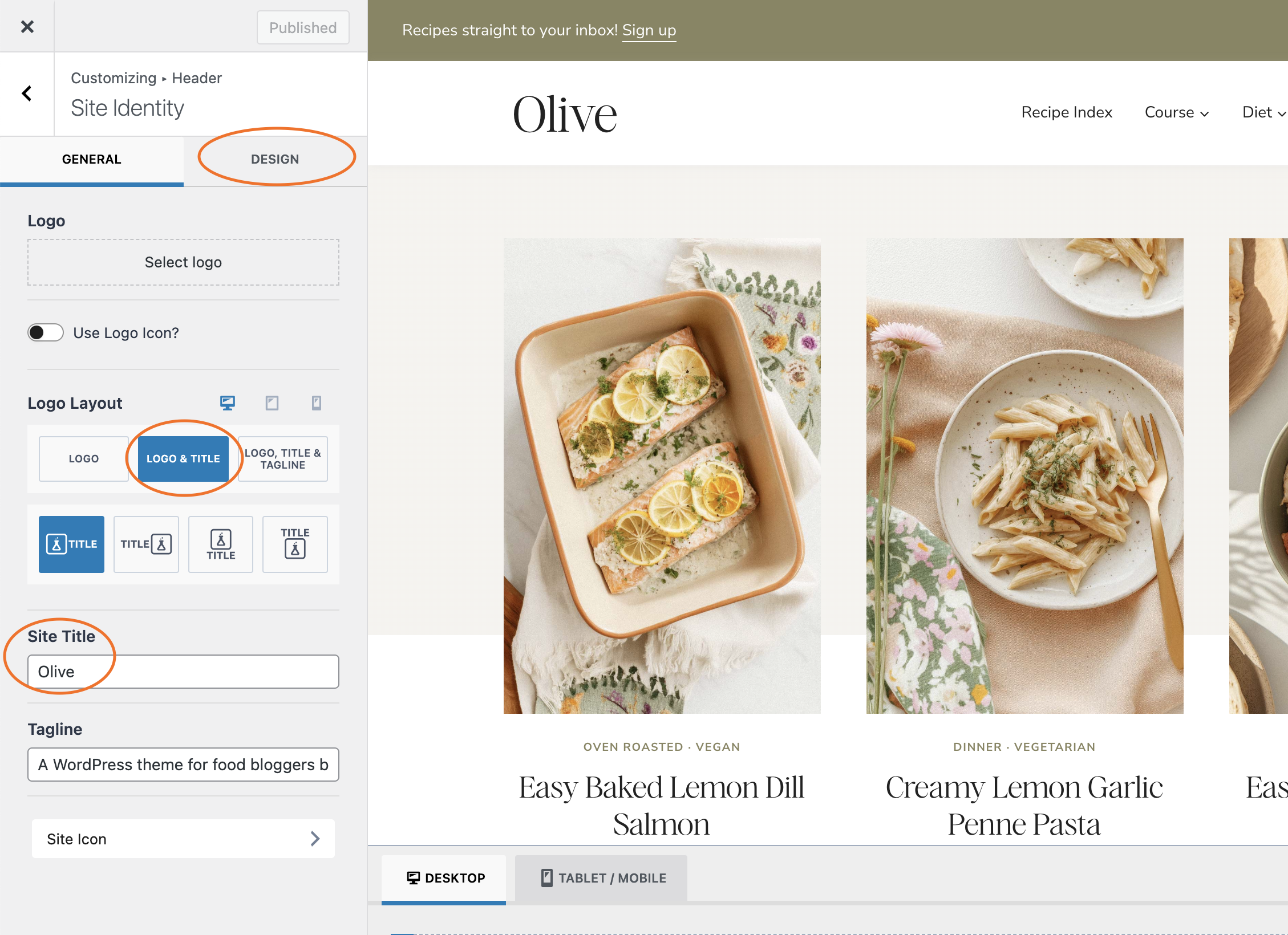Viewport: 1288px width, 935px height.
Task: Select mobile device icon for Logo Layout
Action: click(x=317, y=403)
